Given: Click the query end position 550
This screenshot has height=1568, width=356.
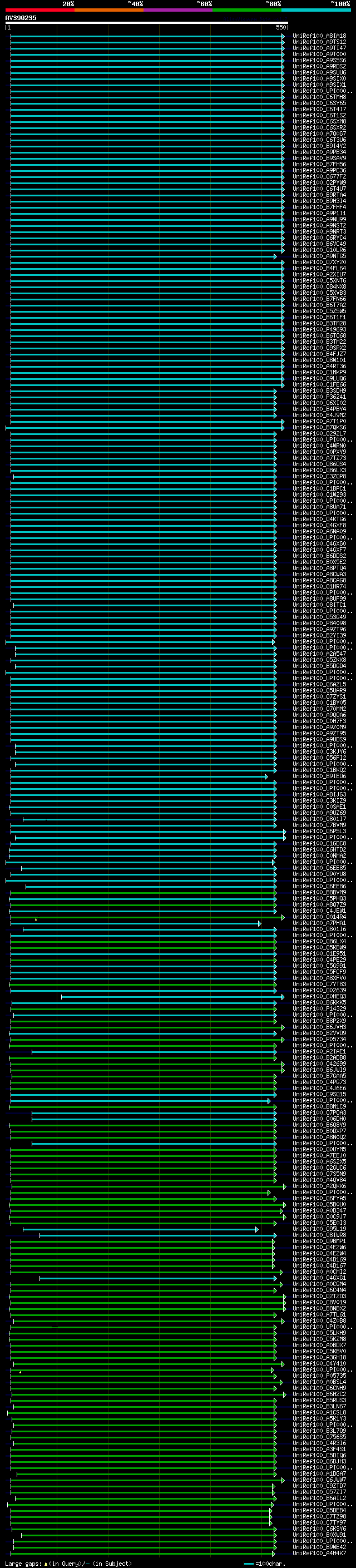Looking at the screenshot, I should [280, 27].
